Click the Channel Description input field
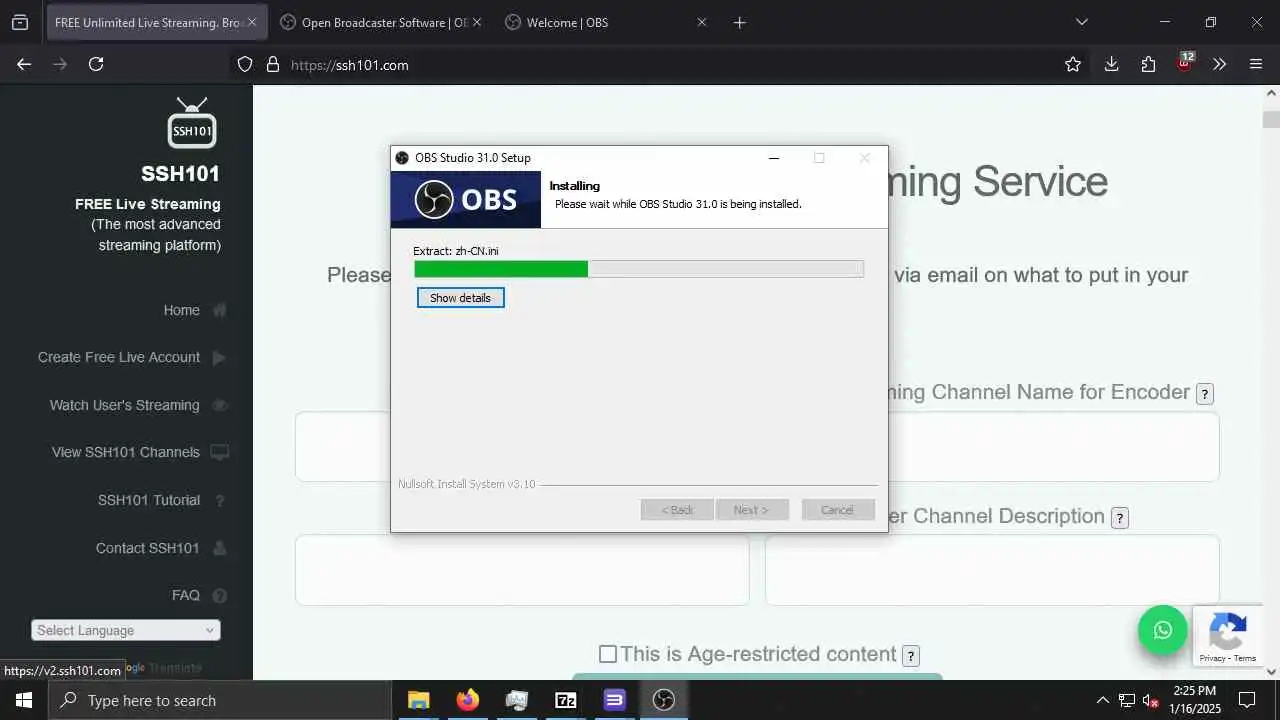 992,570
